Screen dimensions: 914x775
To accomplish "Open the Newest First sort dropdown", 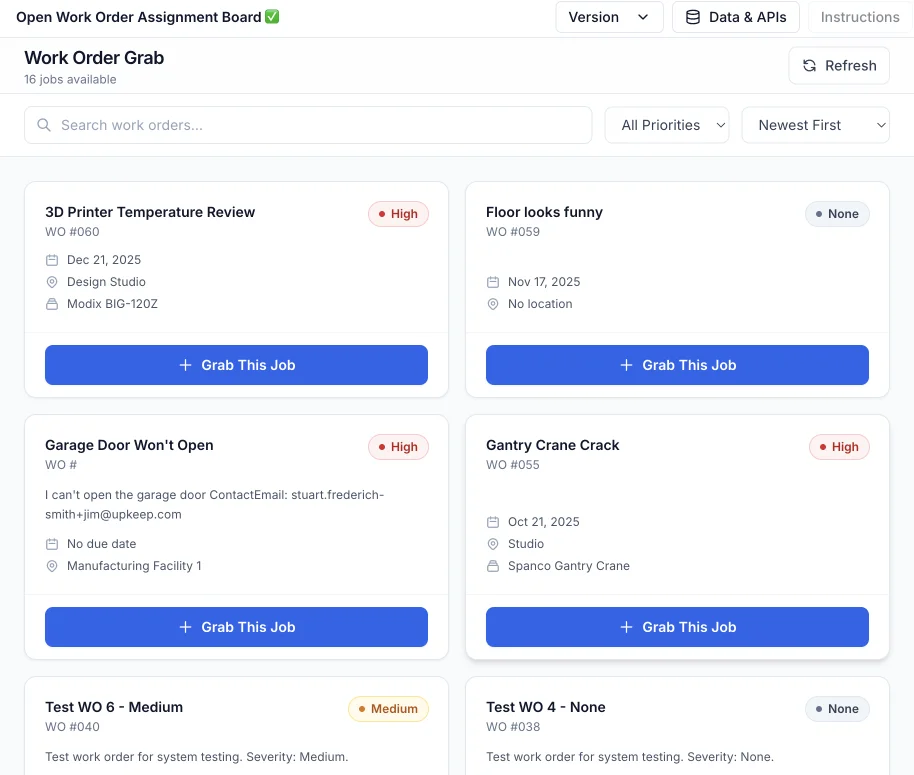I will click(x=815, y=125).
